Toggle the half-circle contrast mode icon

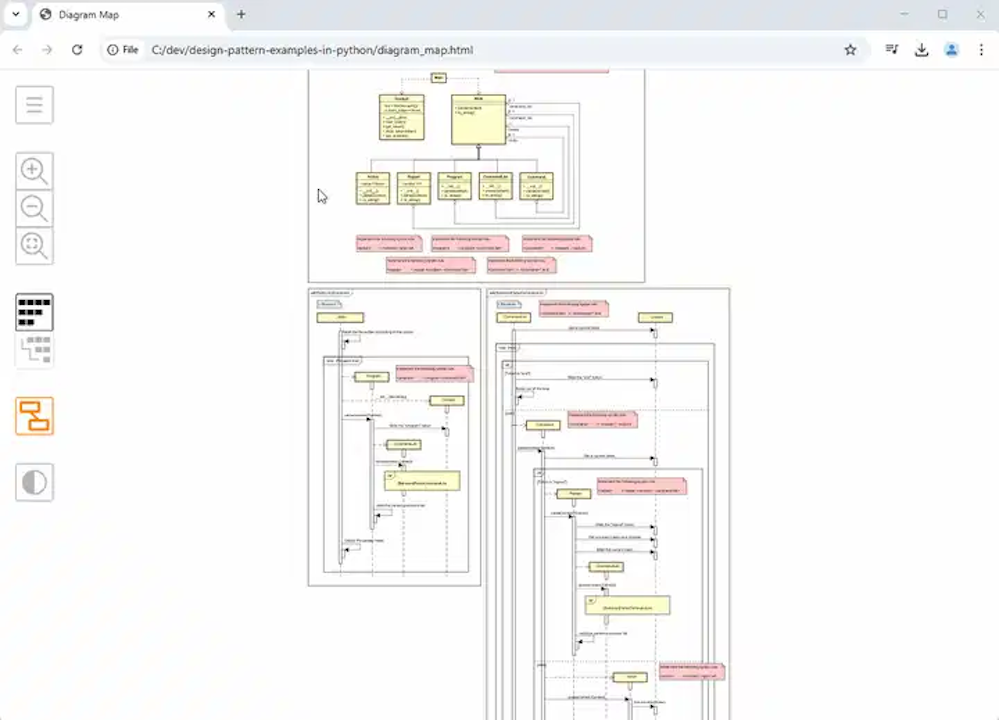(x=34, y=482)
